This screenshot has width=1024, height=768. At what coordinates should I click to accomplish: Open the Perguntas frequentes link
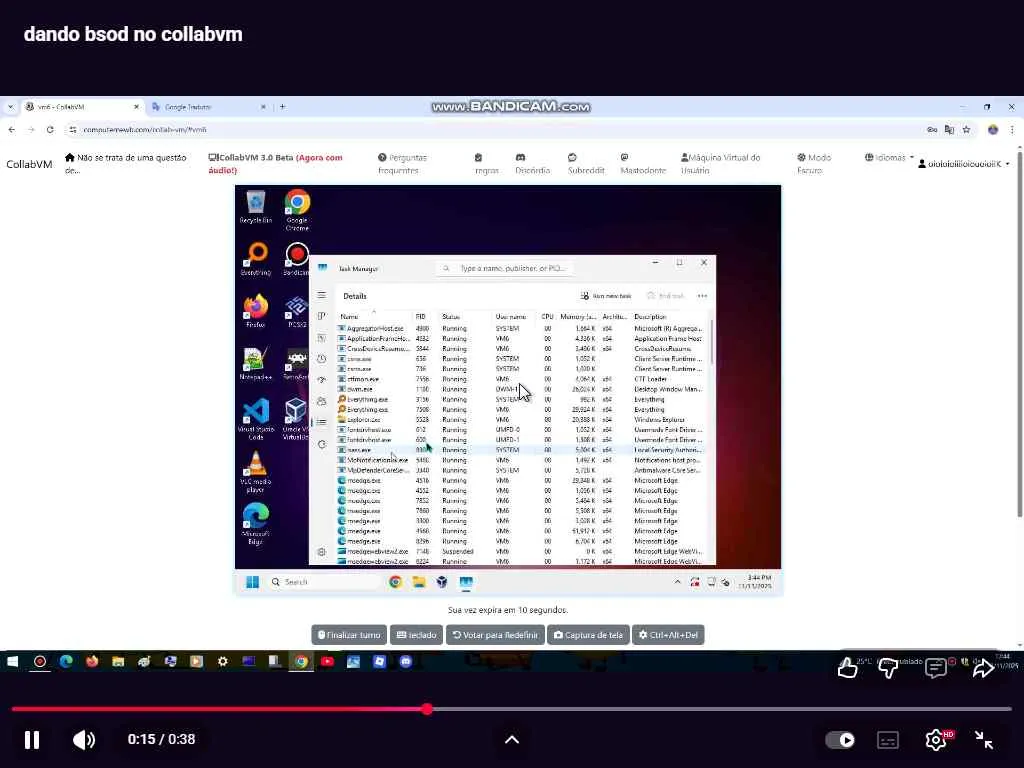[x=402, y=164]
